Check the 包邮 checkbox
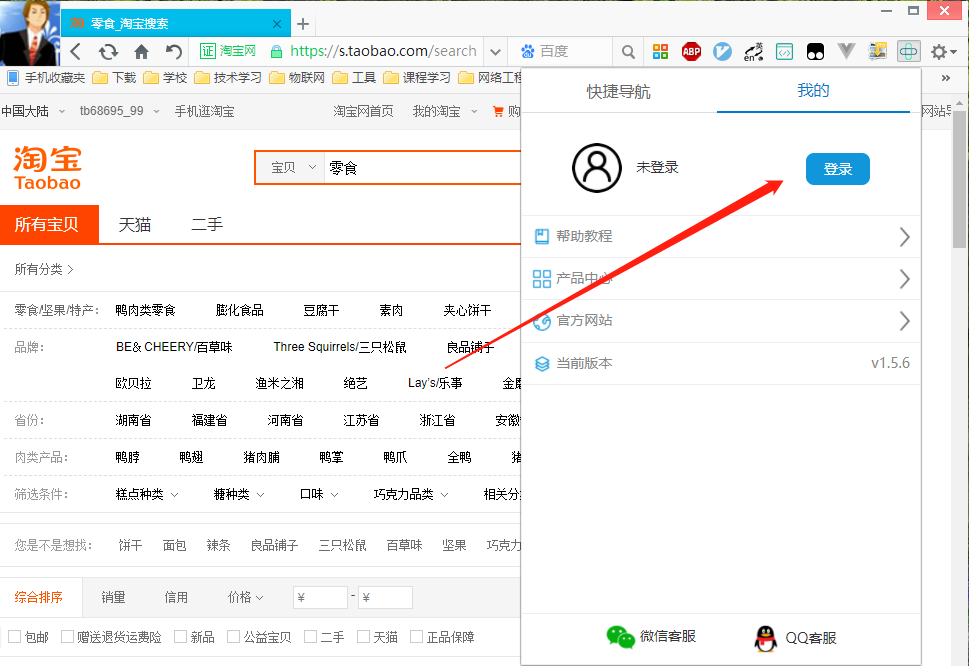The image size is (969, 666). (15, 636)
